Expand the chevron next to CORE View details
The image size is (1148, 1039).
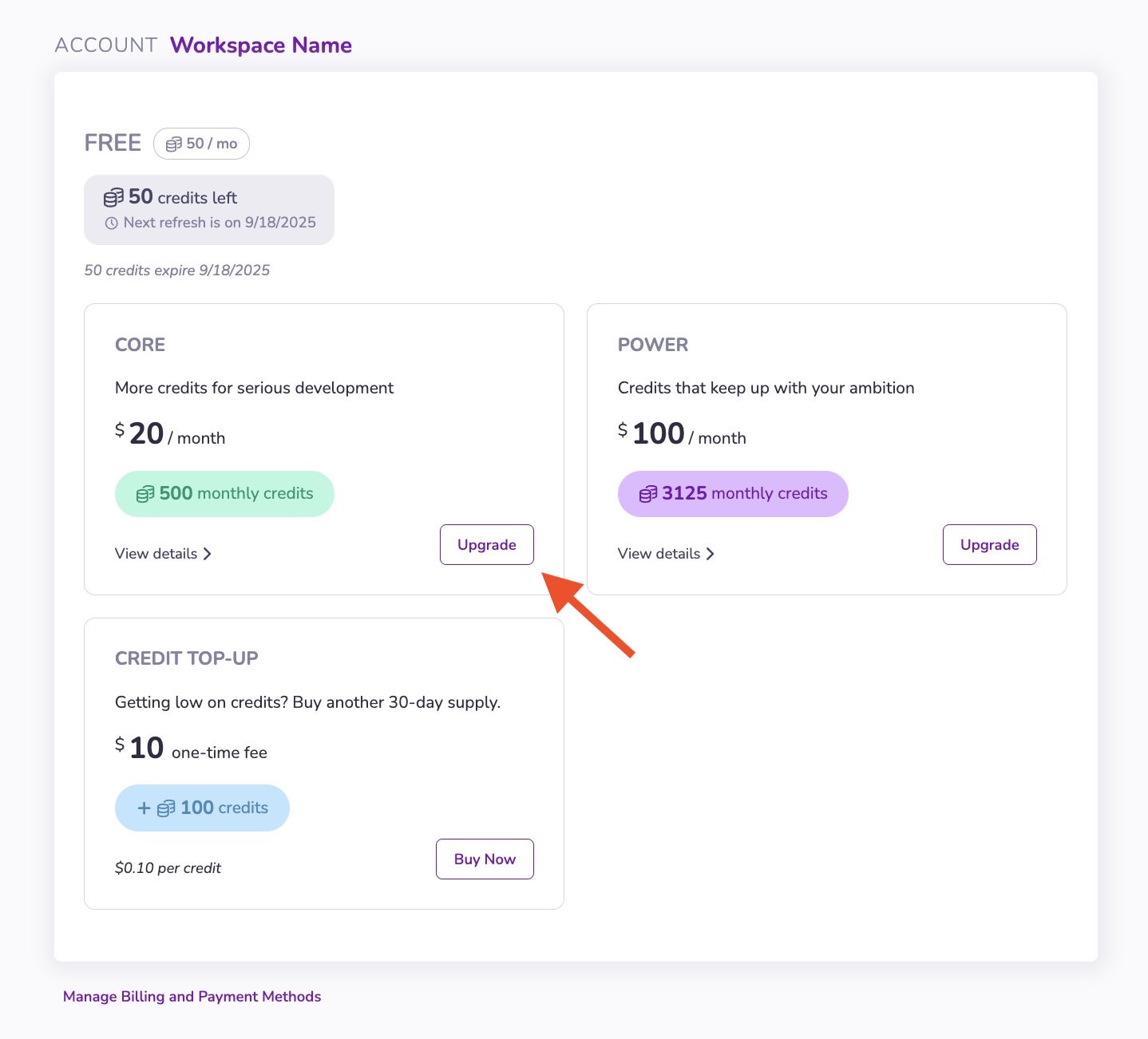coord(208,554)
